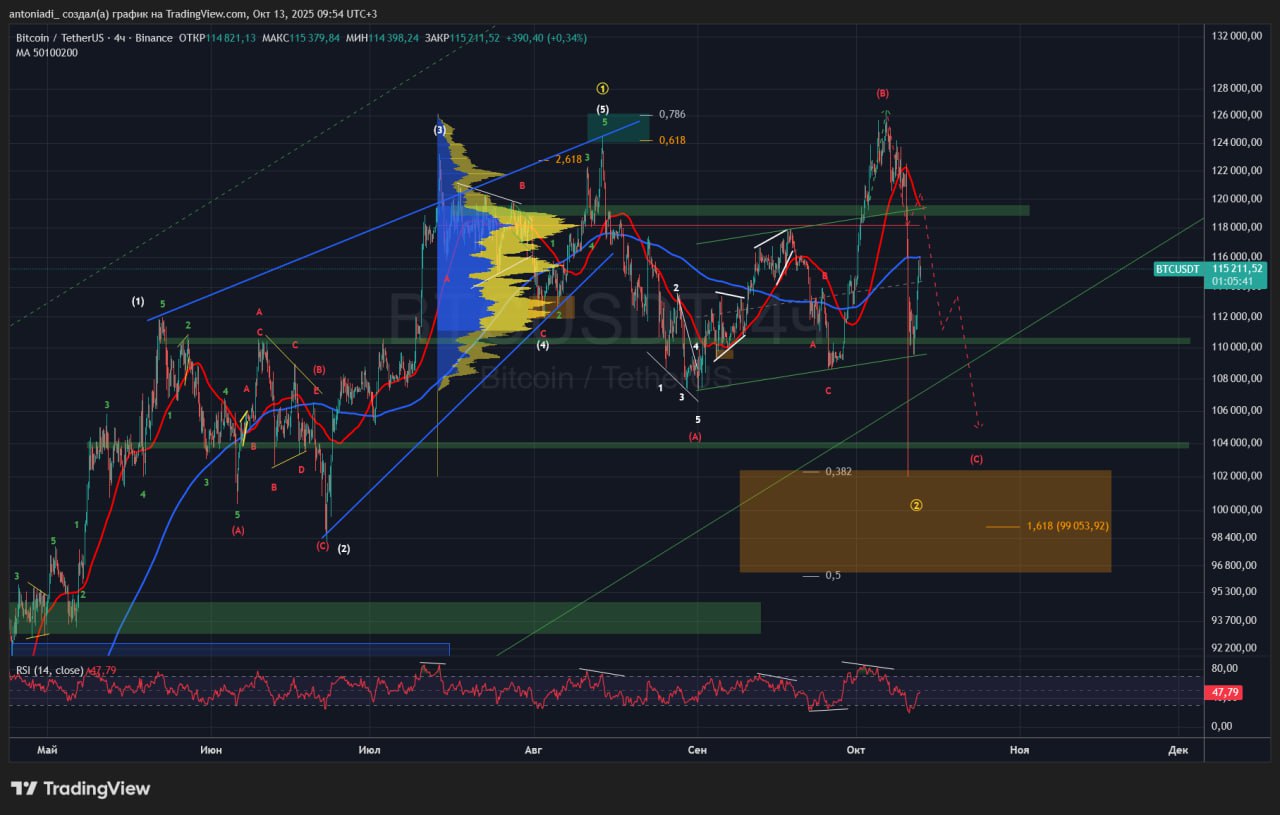This screenshot has height=815, width=1280.
Task: Select the Авг month on the time axis
Action: coord(532,748)
